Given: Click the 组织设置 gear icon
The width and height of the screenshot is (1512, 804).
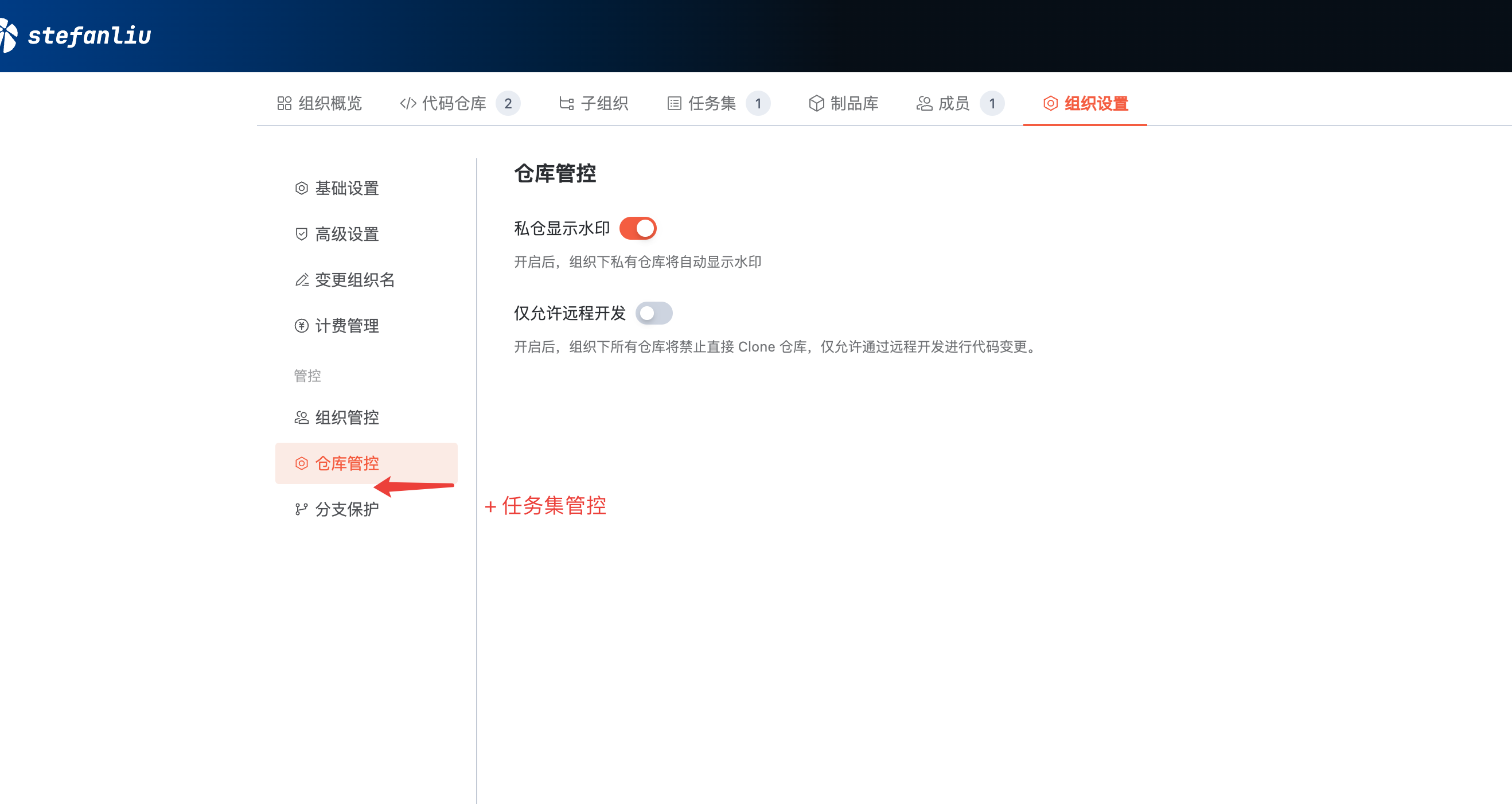Looking at the screenshot, I should tap(1051, 103).
